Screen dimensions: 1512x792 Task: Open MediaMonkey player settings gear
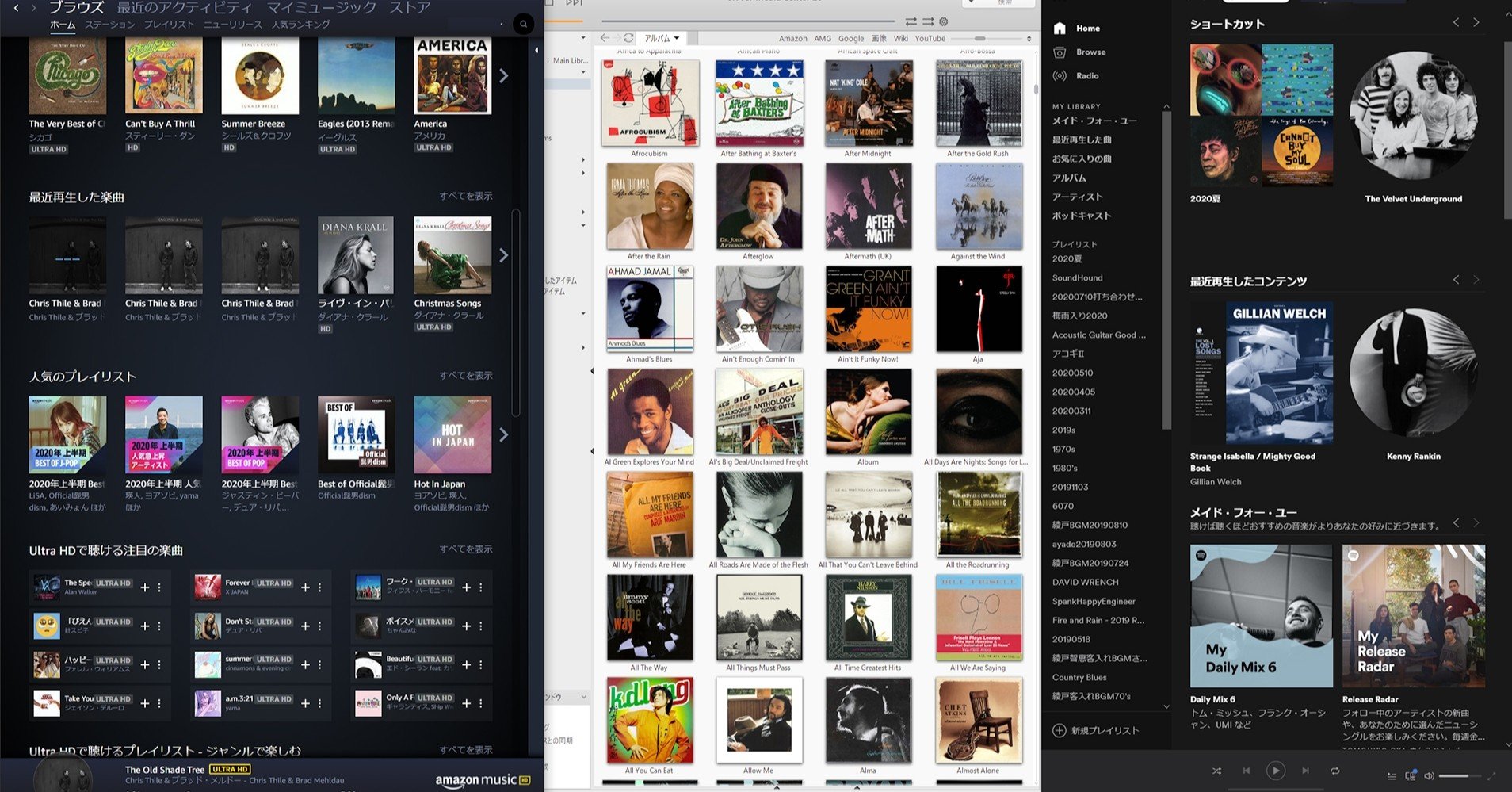tap(943, 21)
